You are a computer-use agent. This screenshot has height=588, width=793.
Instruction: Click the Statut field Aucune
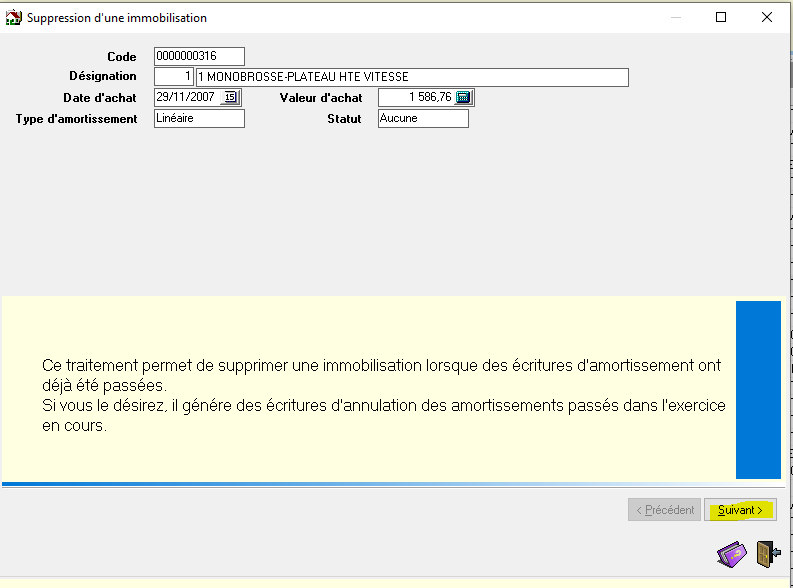coord(423,118)
